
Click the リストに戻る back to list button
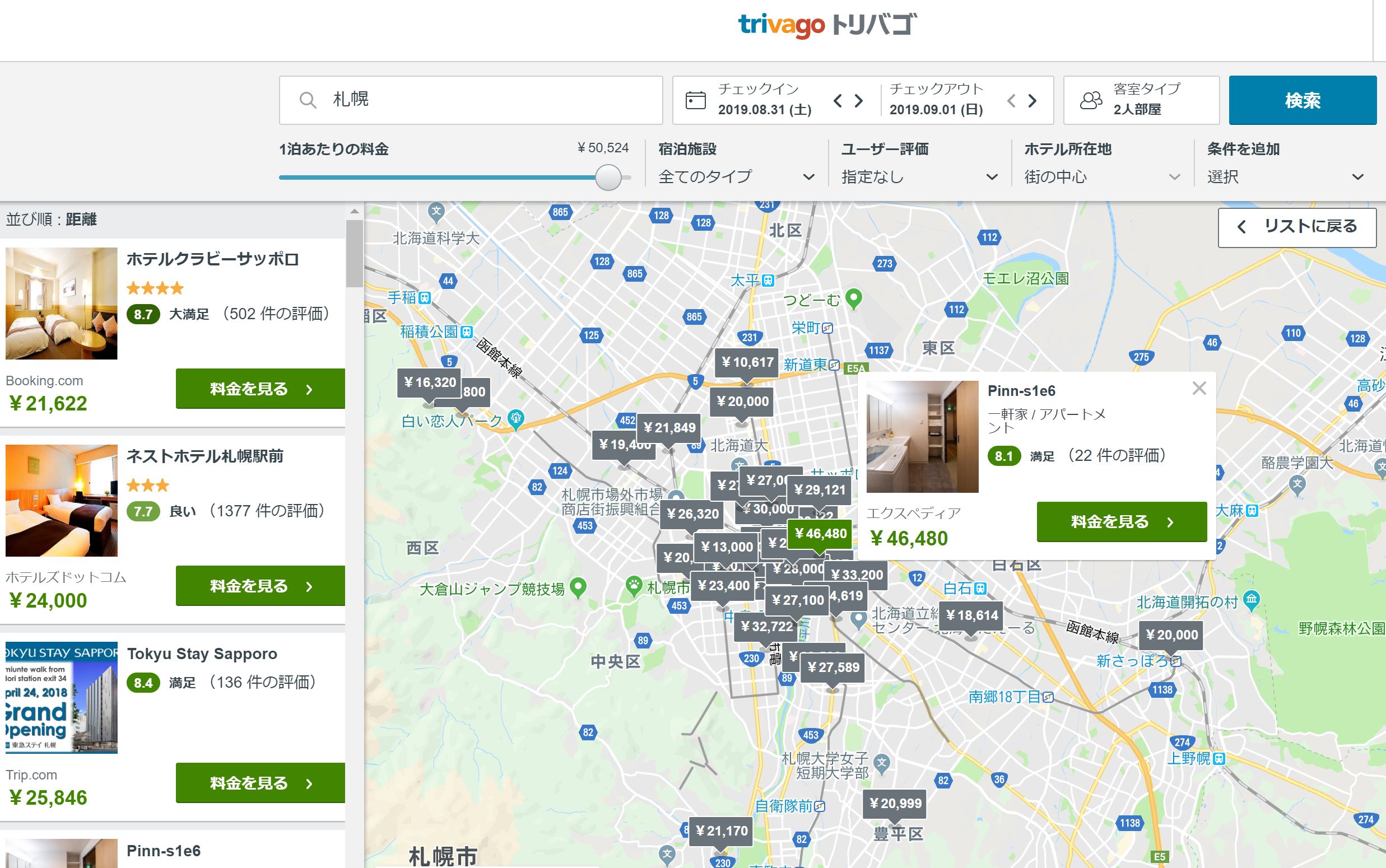pos(1297,227)
